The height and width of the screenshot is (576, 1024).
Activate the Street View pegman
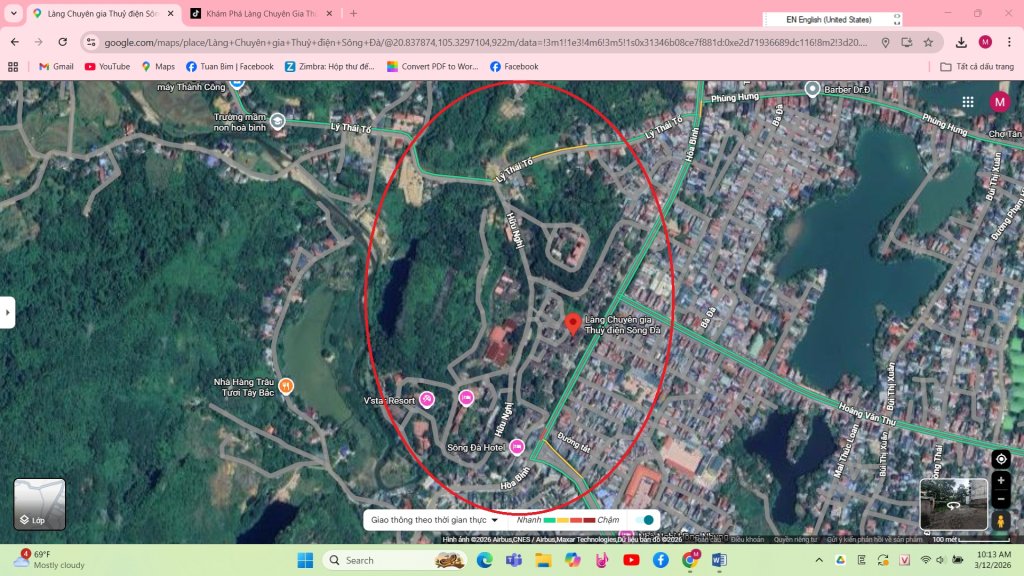tap(1000, 521)
